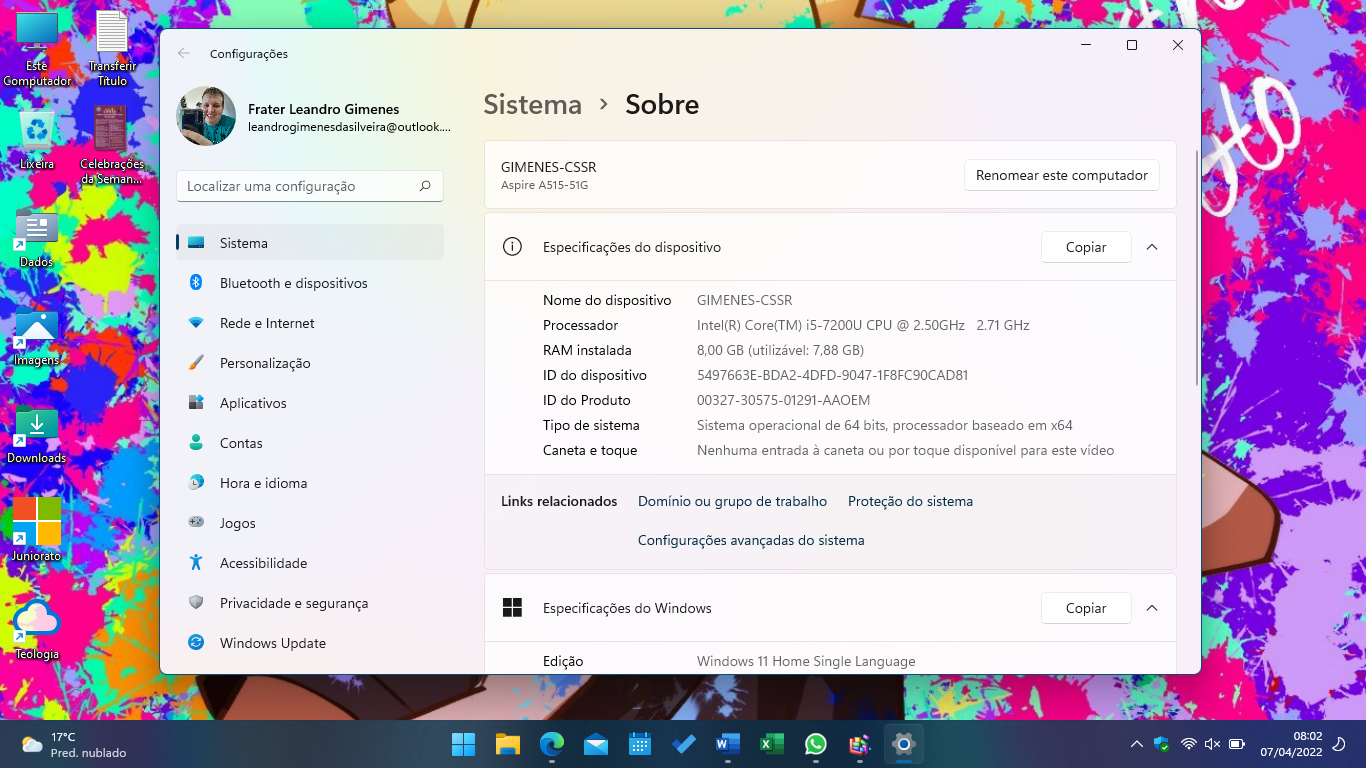
Task: Collapse the Especificações do dispositivo section chevron
Action: (x=1152, y=247)
